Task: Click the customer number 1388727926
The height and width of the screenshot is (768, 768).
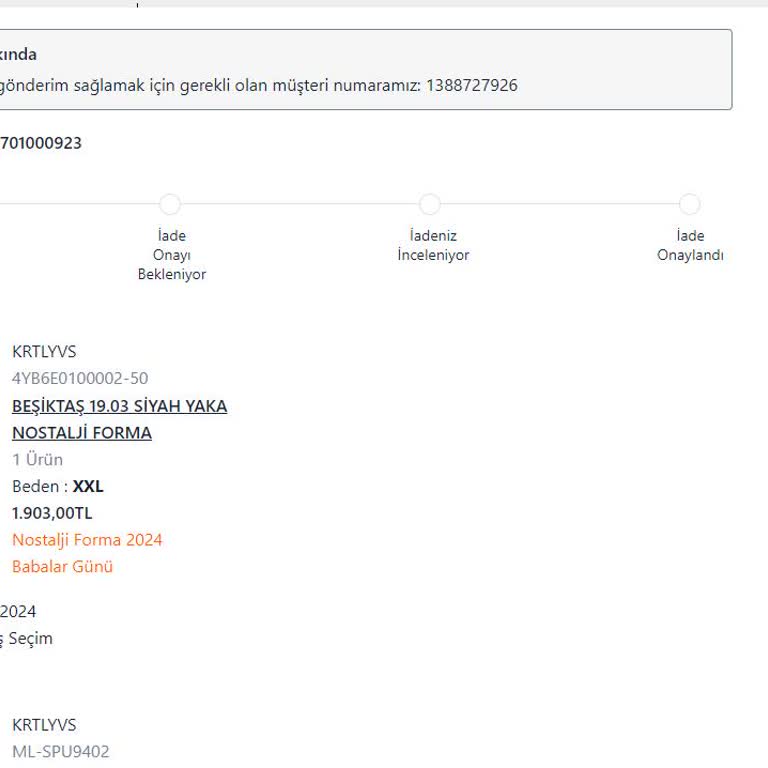Action: pos(472,85)
